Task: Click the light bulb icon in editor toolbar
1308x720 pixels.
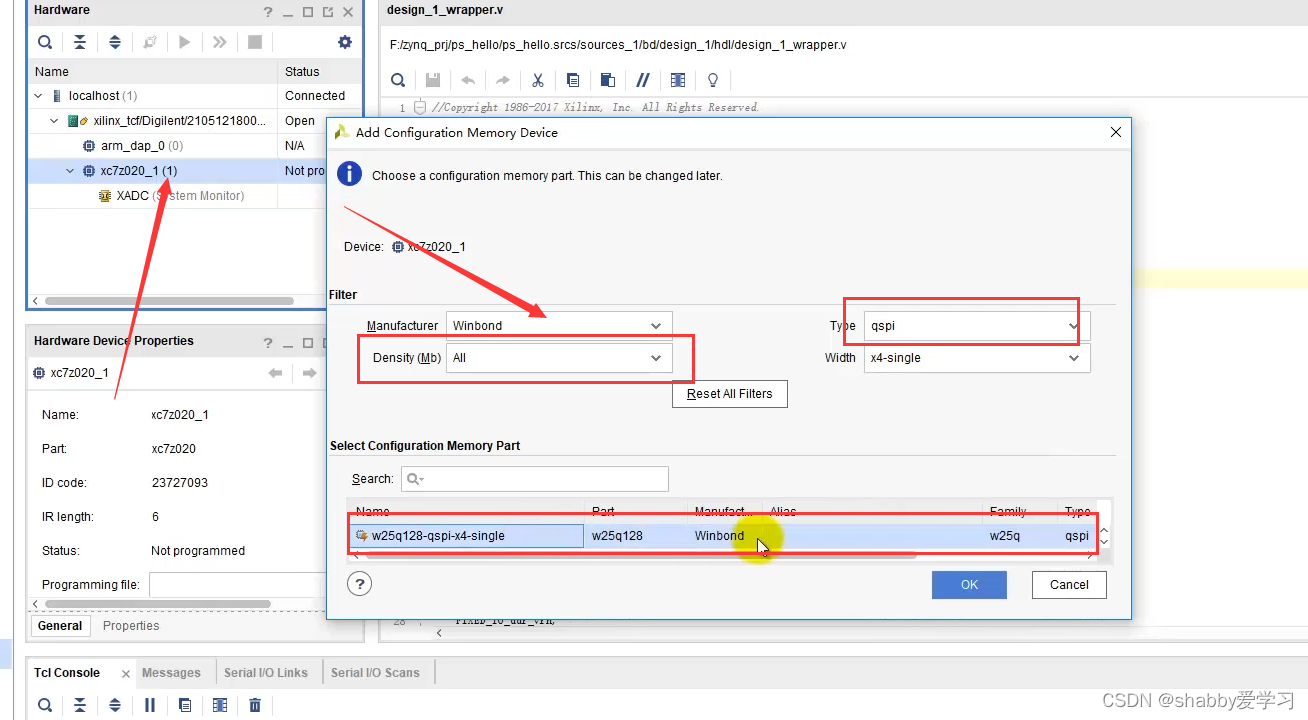Action: 713,80
